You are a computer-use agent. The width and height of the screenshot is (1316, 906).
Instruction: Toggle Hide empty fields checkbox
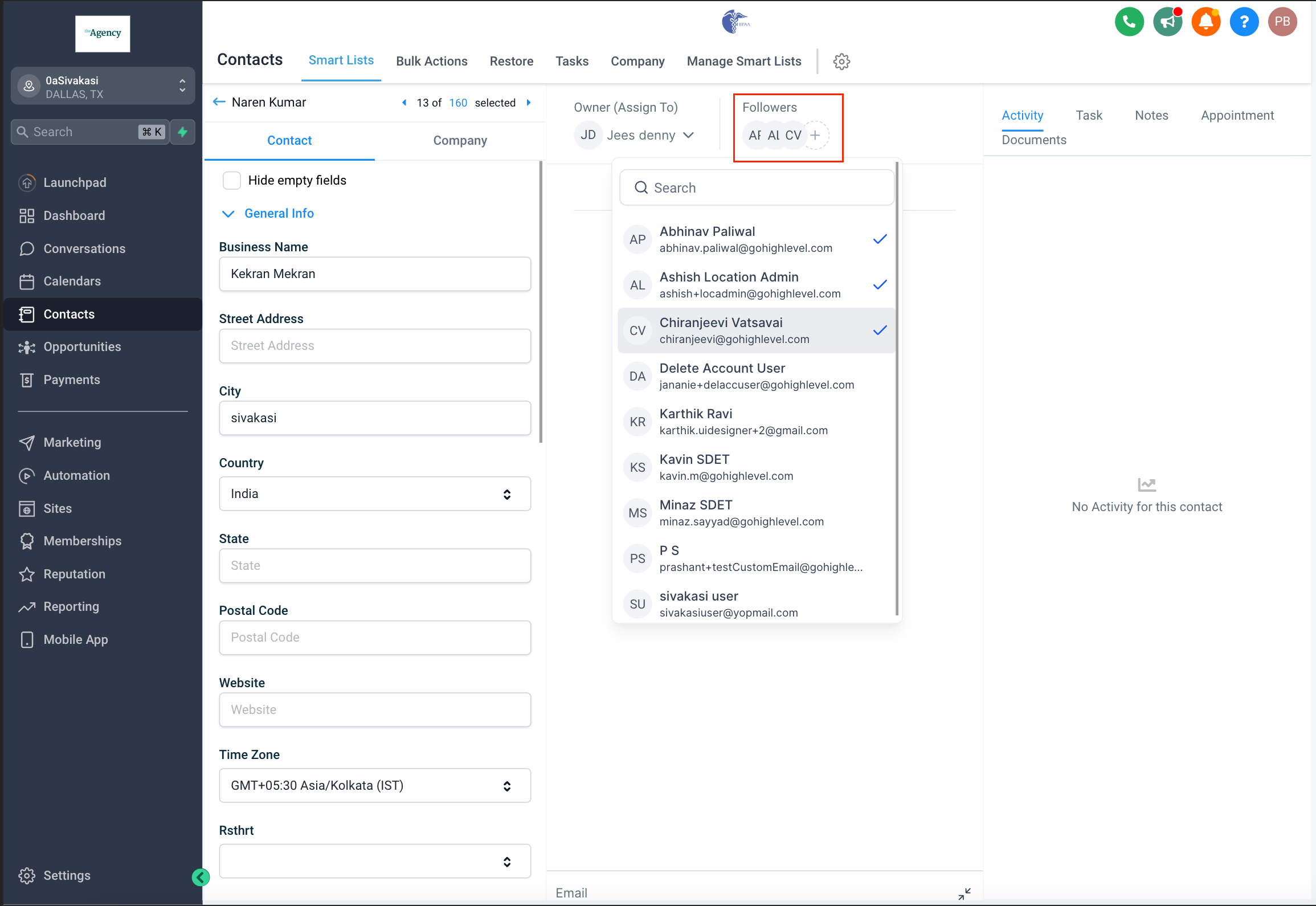231,180
